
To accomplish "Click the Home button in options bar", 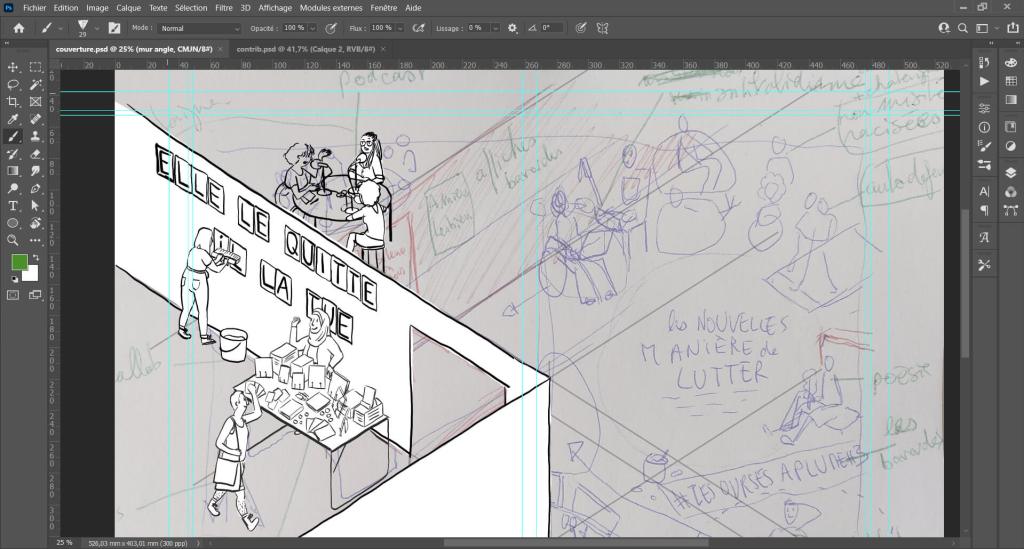I will coord(18,28).
